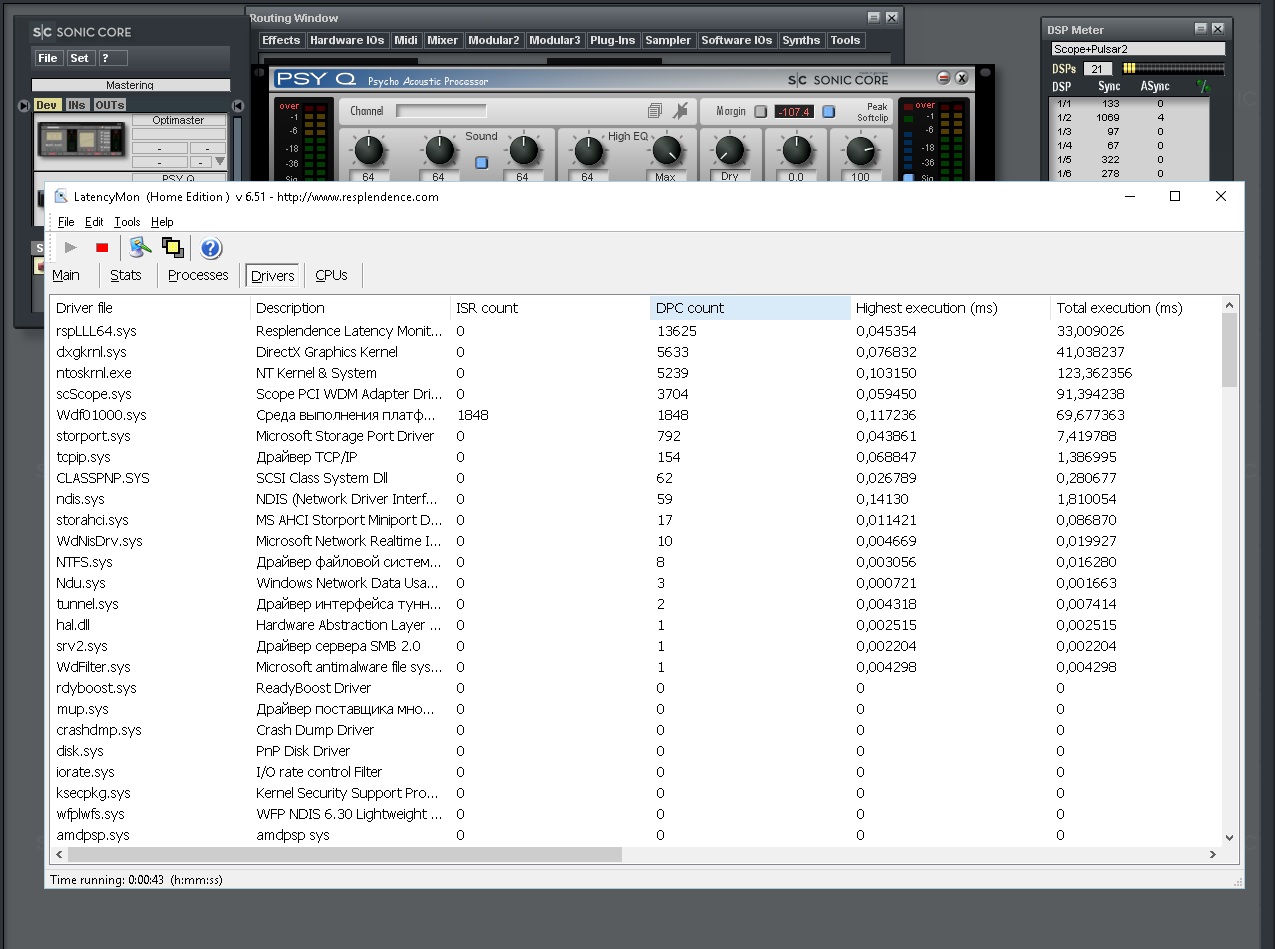Click the green percent icon in DSP Meter

1203,87
